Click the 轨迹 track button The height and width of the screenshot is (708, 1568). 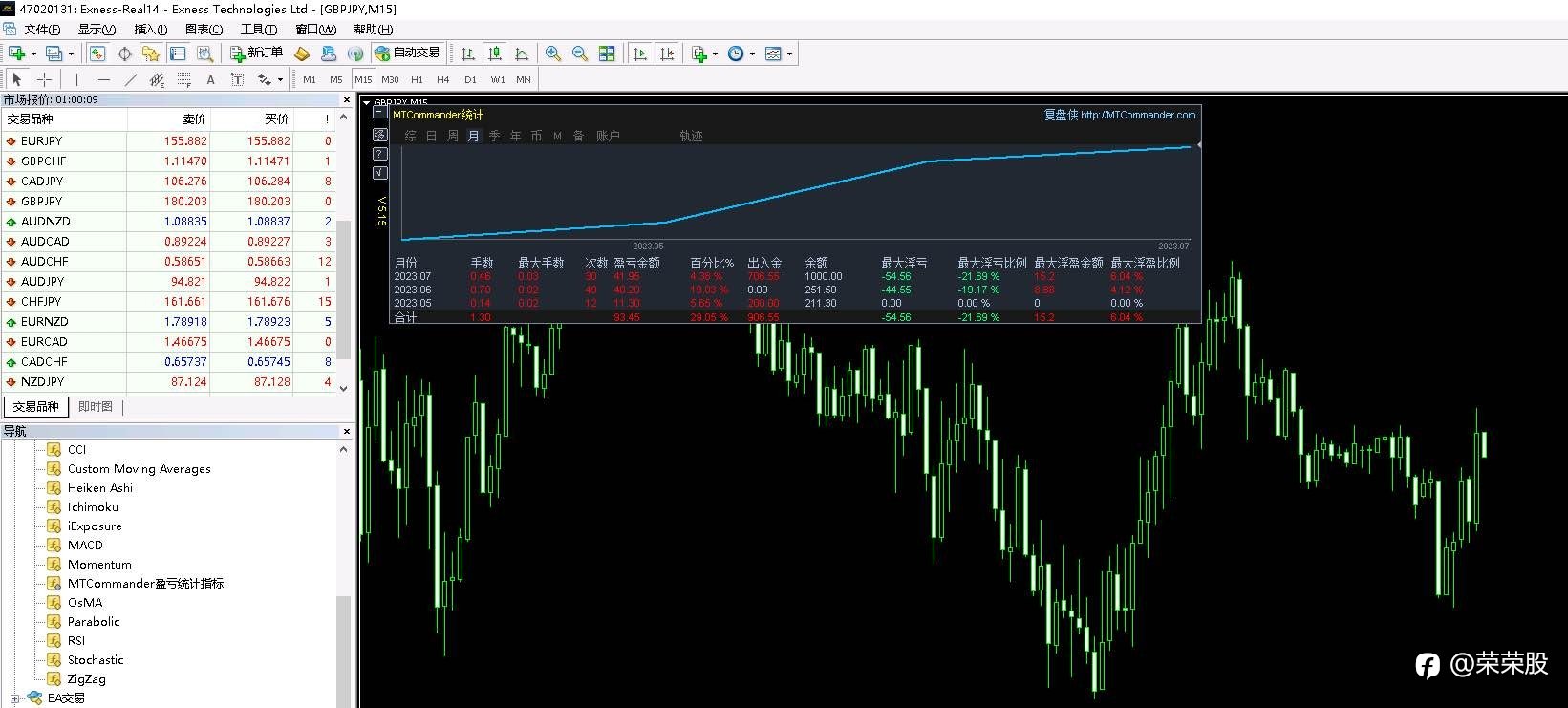click(x=691, y=137)
